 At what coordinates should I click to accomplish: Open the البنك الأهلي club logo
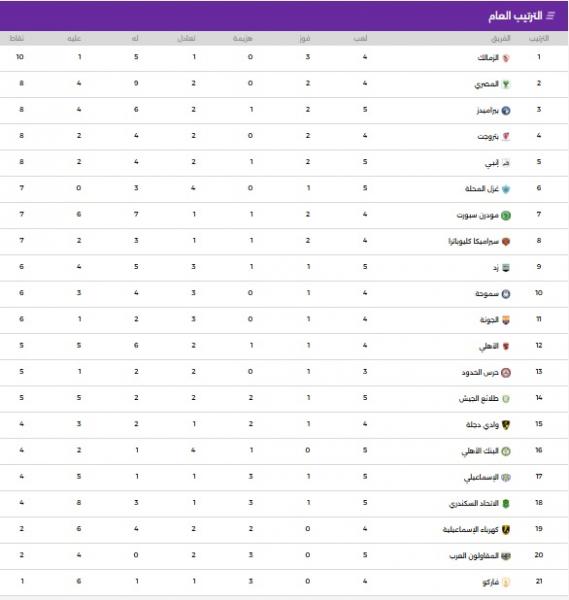(505, 451)
